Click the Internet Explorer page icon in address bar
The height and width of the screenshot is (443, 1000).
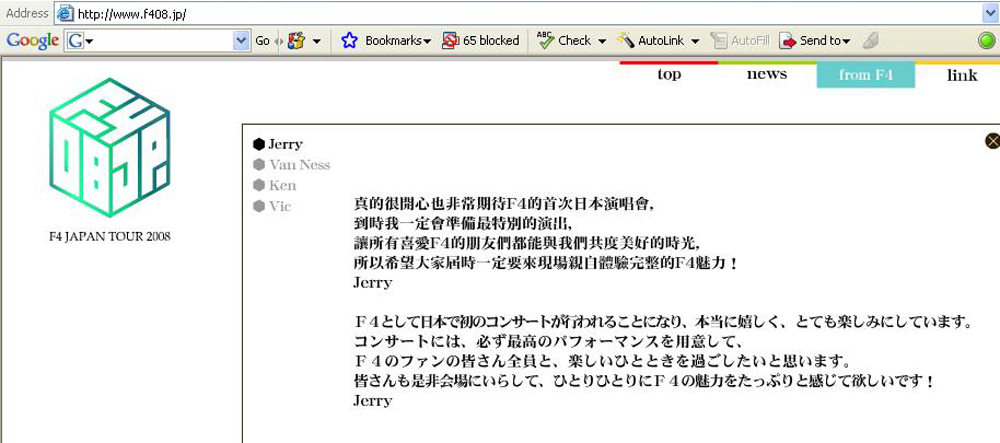(65, 13)
